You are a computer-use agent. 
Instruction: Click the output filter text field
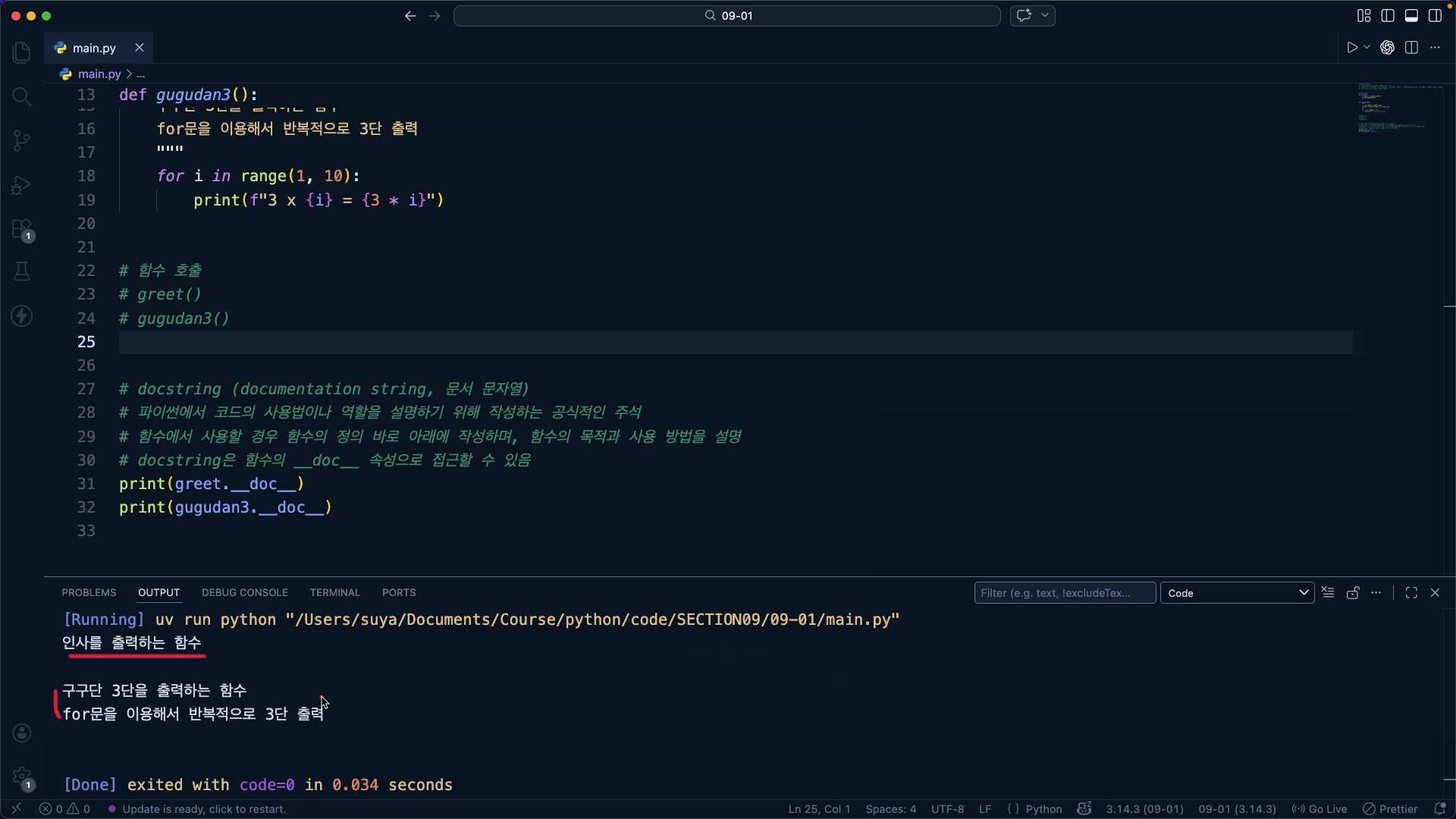tap(1064, 593)
